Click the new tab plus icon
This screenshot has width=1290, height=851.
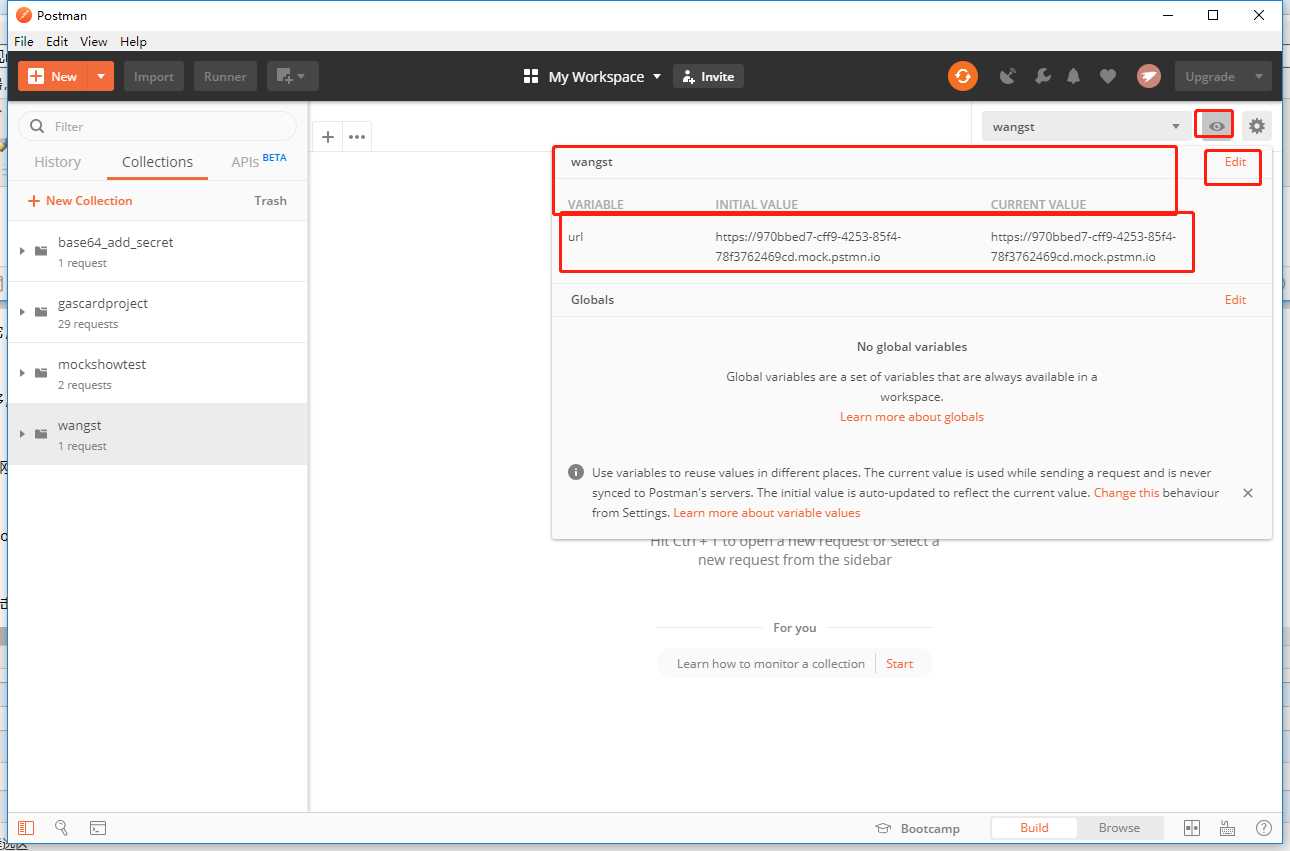327,137
